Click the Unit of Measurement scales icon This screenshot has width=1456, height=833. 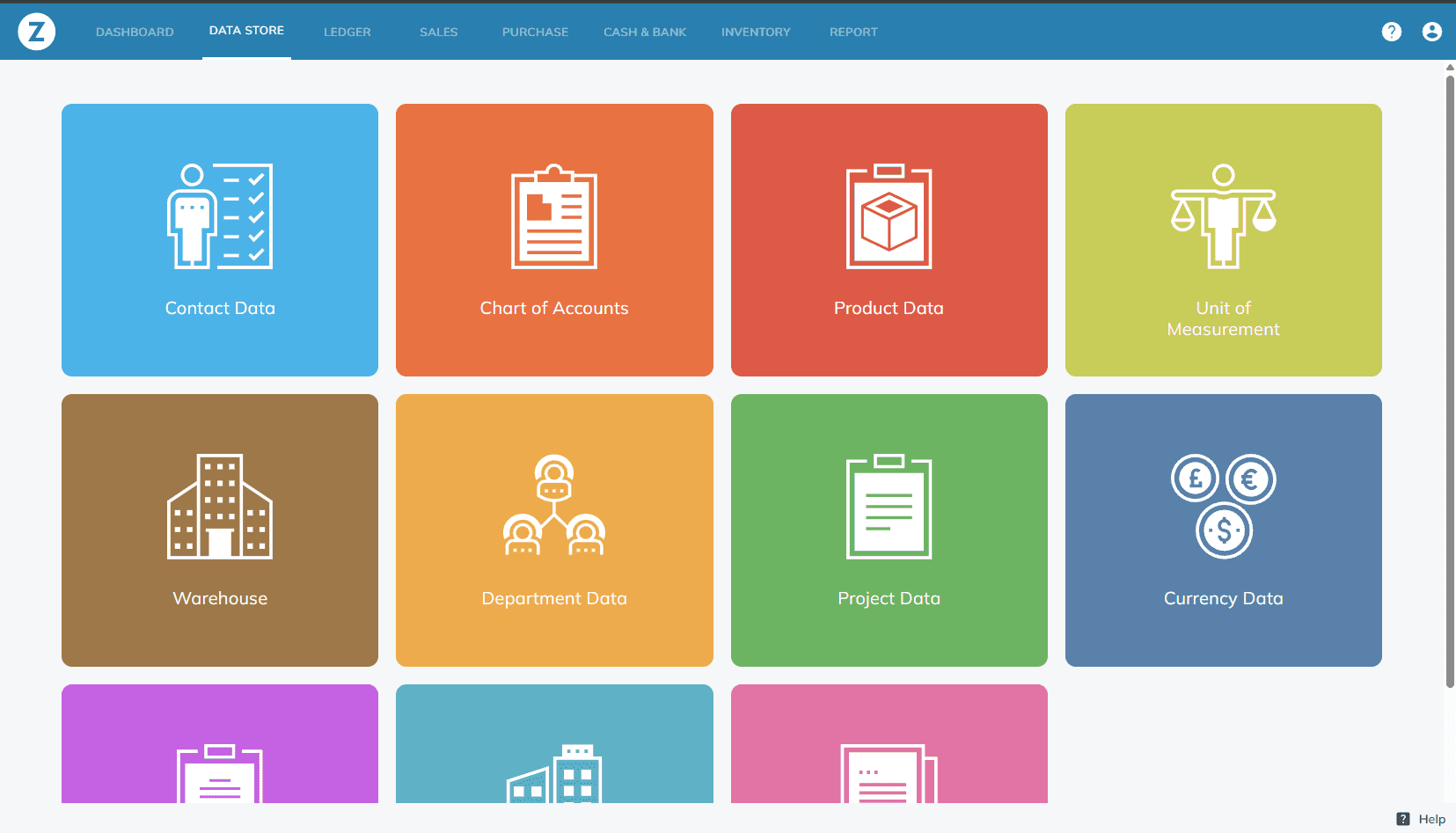tap(1223, 216)
